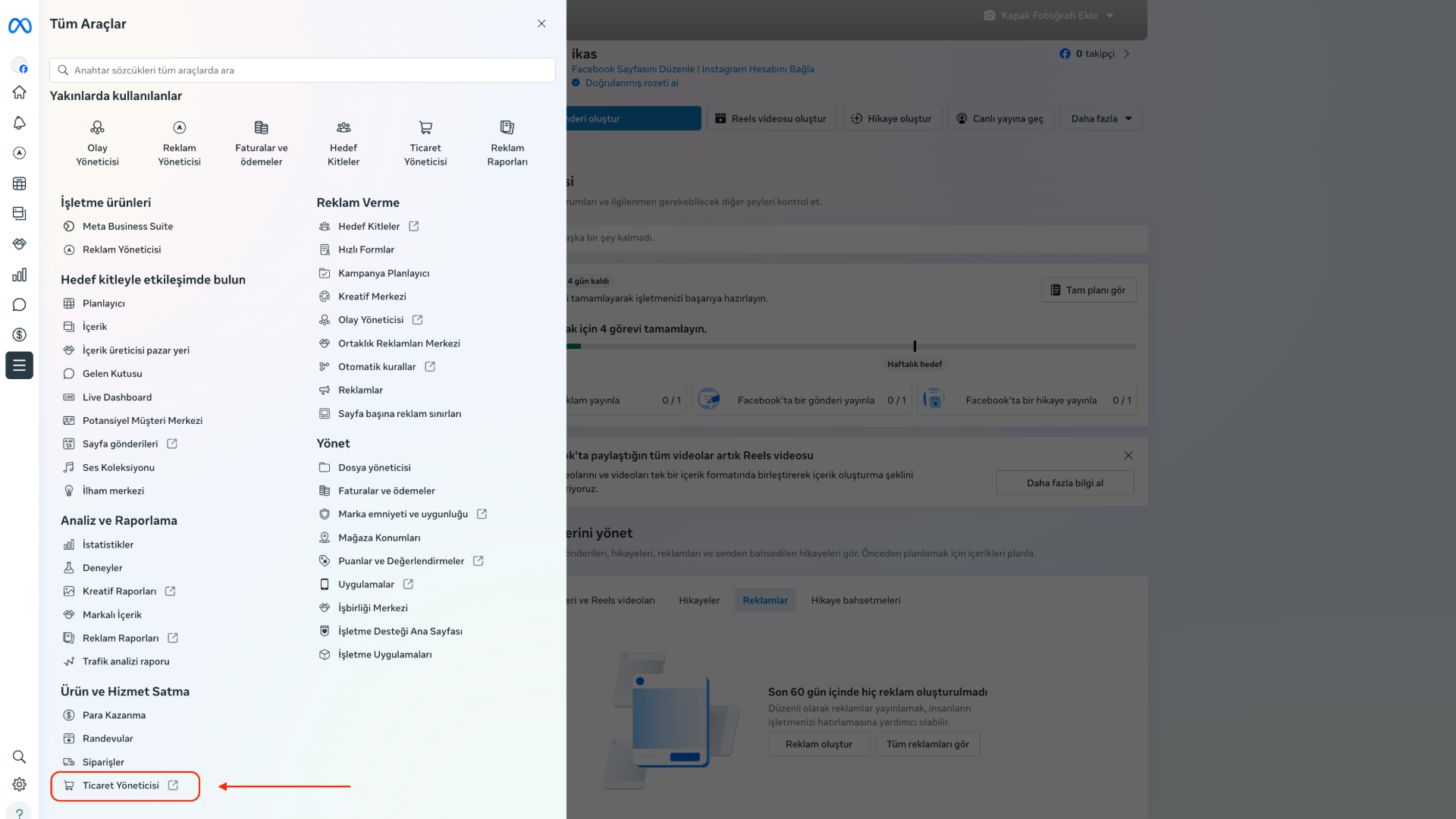Open Otomatik kurallar

[x=377, y=366]
